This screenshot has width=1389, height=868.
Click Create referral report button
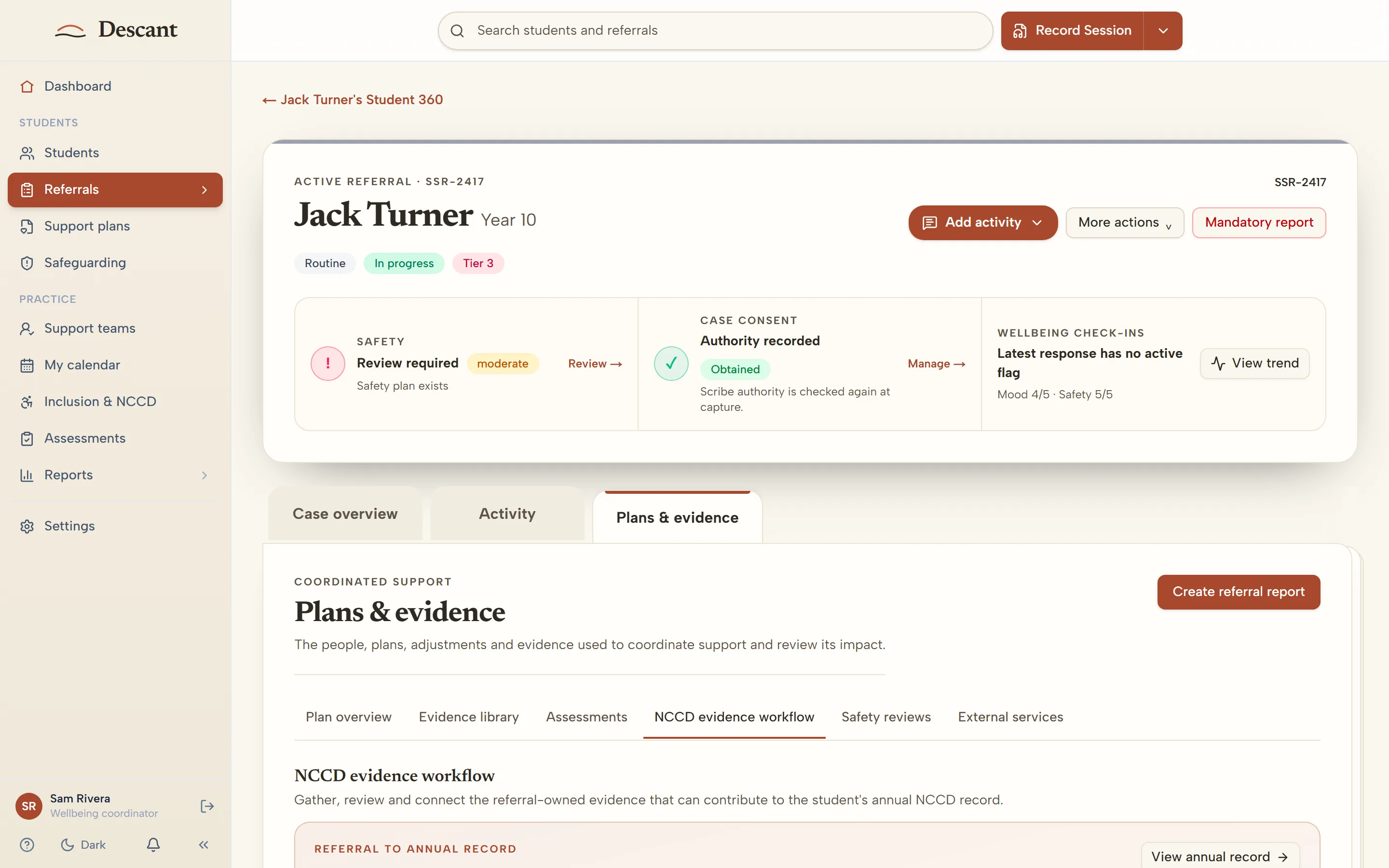tap(1238, 592)
